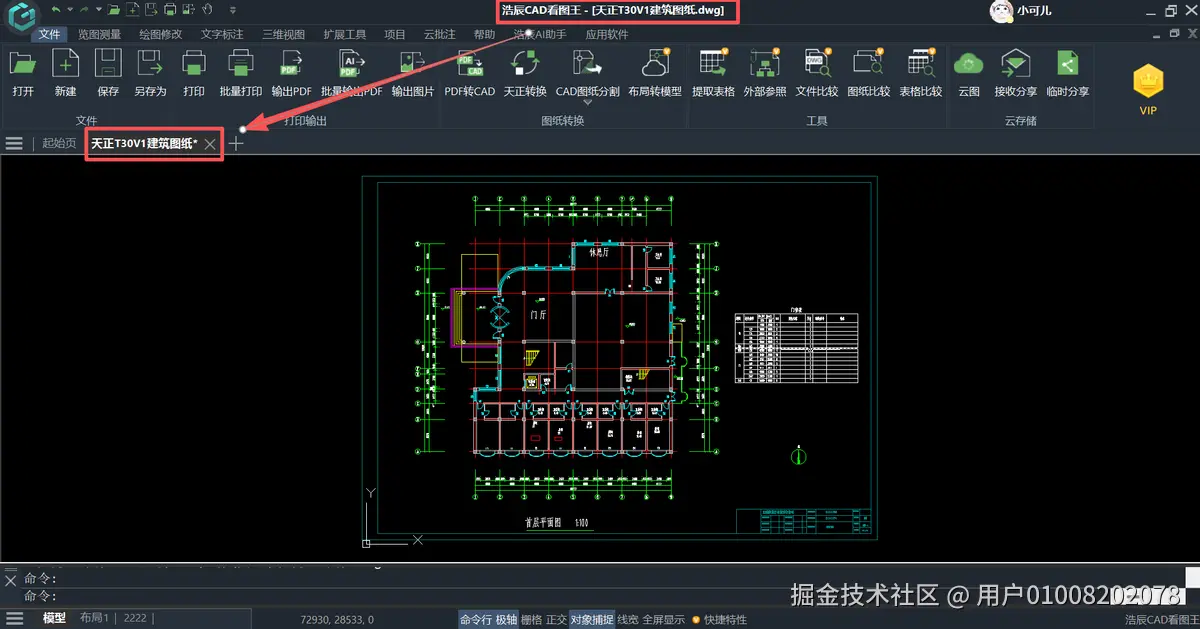The width and height of the screenshot is (1200, 629).
Task: Switch to the 模型 model space tab
Action: pyautogui.click(x=54, y=619)
